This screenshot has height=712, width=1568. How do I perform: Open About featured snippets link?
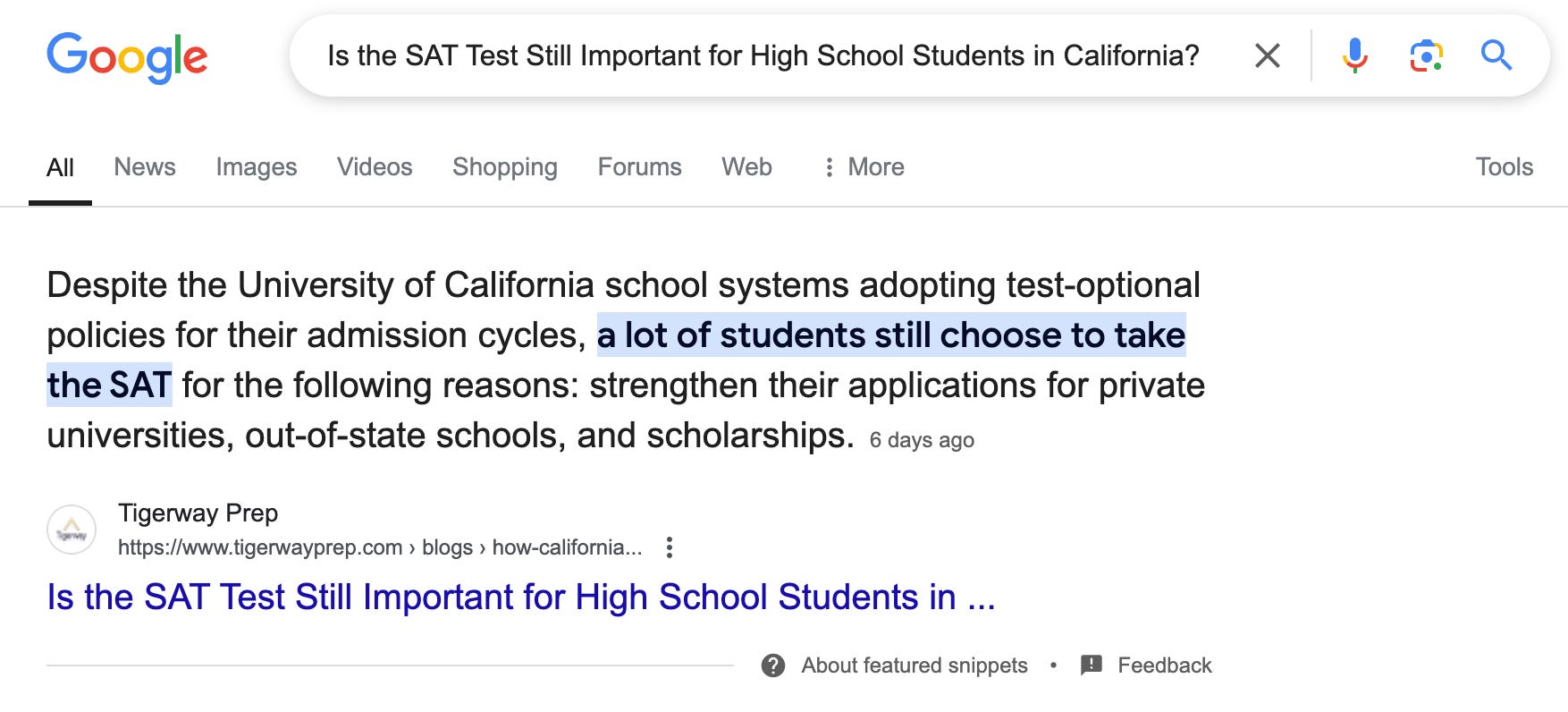[915, 665]
